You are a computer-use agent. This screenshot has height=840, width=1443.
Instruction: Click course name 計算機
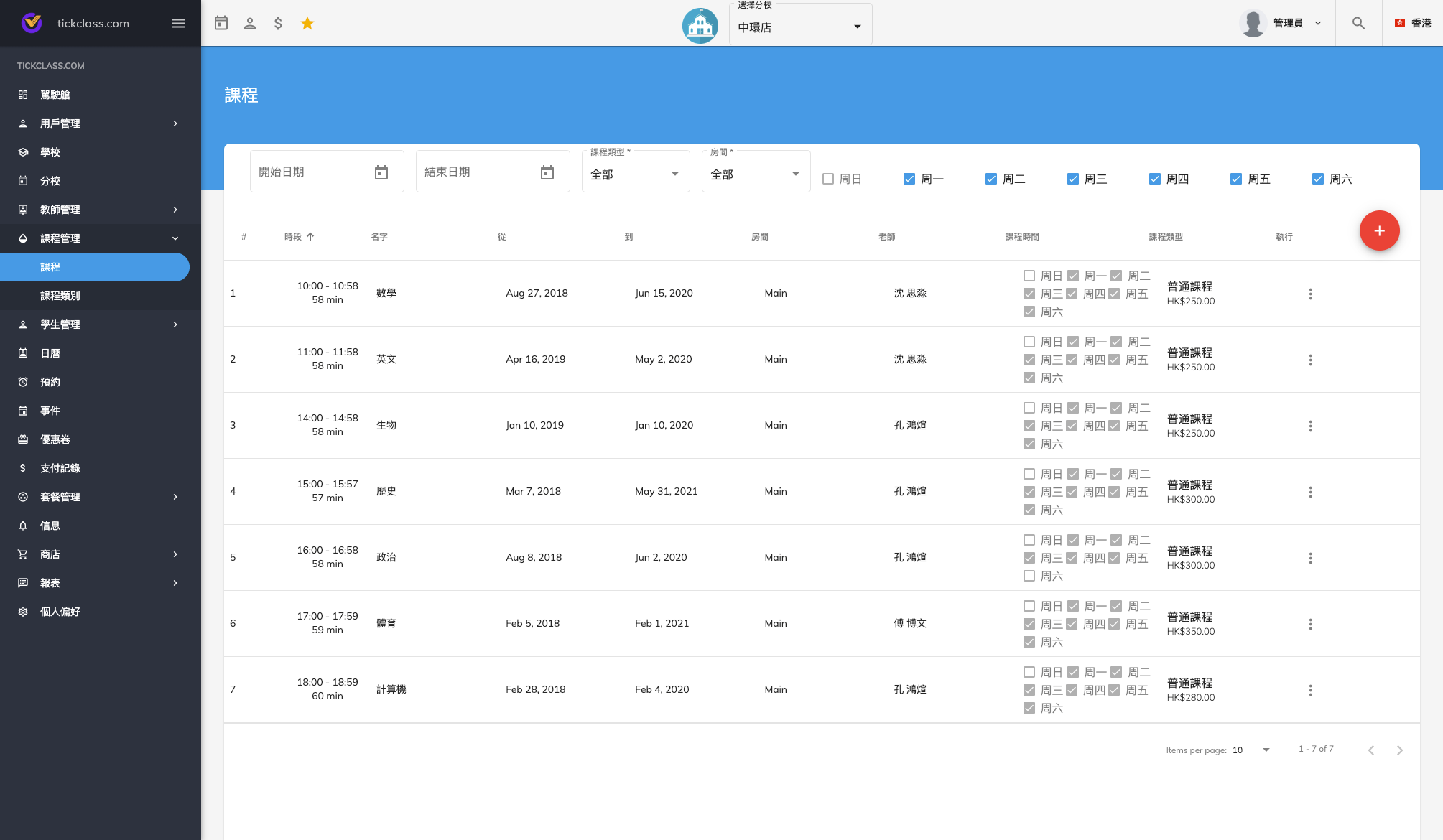point(391,689)
